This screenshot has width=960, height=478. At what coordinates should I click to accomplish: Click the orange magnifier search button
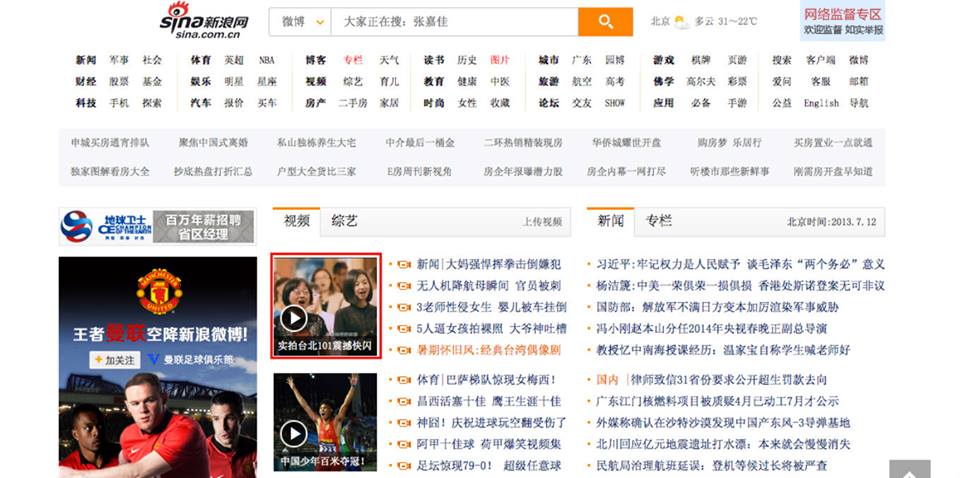(605, 22)
